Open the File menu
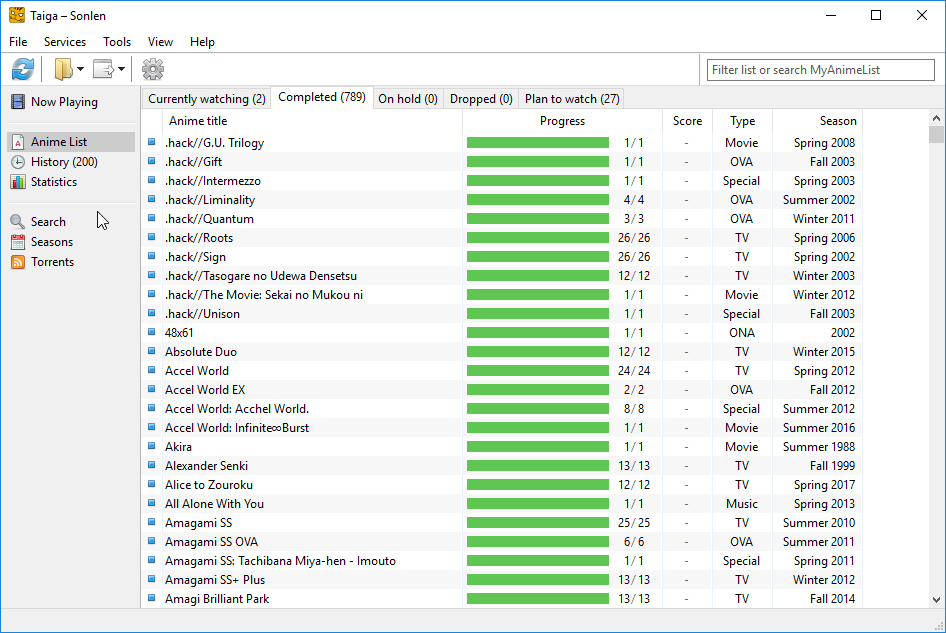The image size is (946, 633). (18, 42)
